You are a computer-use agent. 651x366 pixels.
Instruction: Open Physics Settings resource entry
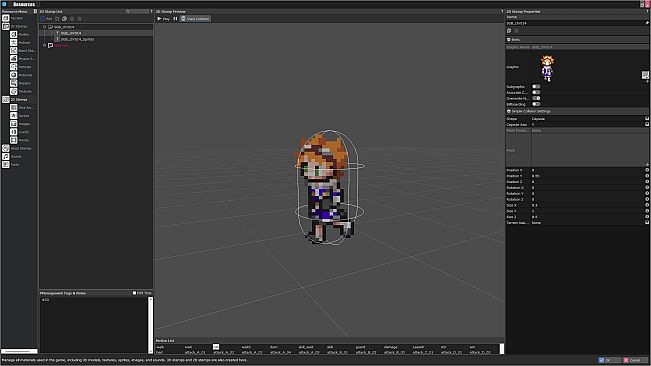pyautogui.click(x=22, y=59)
